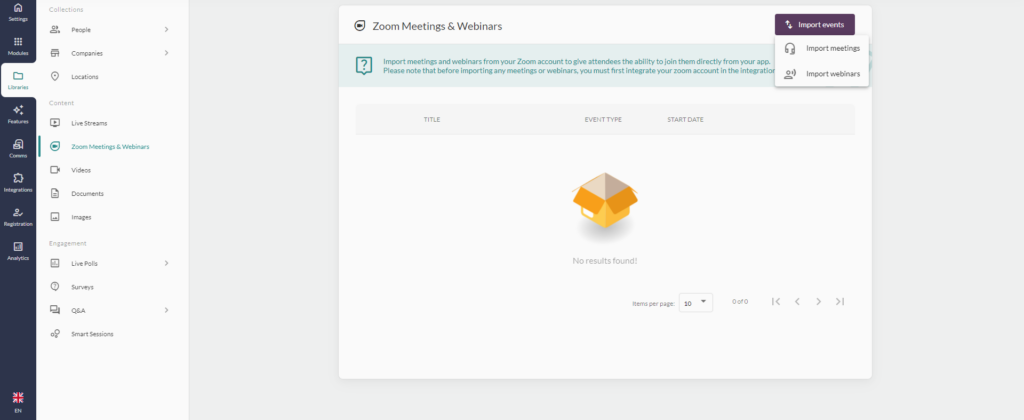1024x420 pixels.
Task: Jump to the last page arrow
Action: [x=840, y=301]
